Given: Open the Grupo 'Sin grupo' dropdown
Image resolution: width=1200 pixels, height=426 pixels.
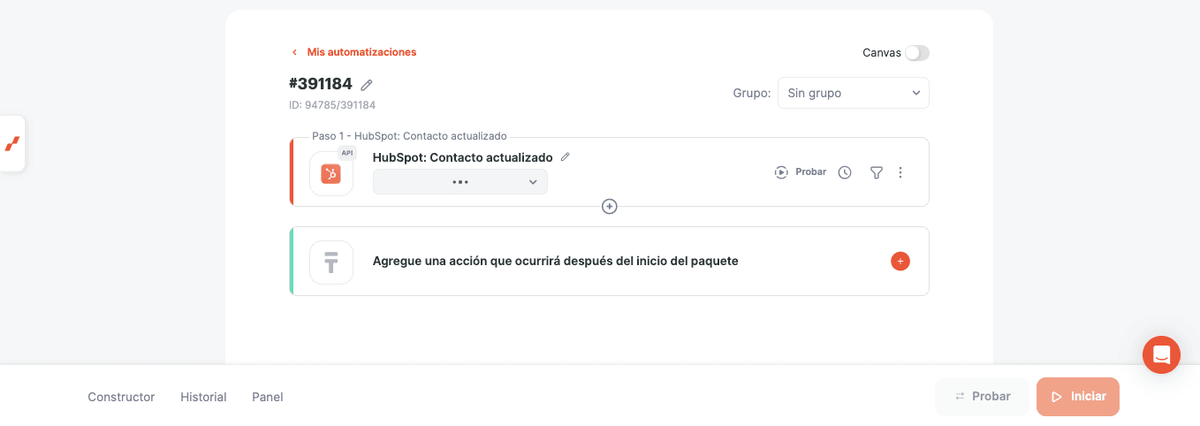Looking at the screenshot, I should coord(853,93).
